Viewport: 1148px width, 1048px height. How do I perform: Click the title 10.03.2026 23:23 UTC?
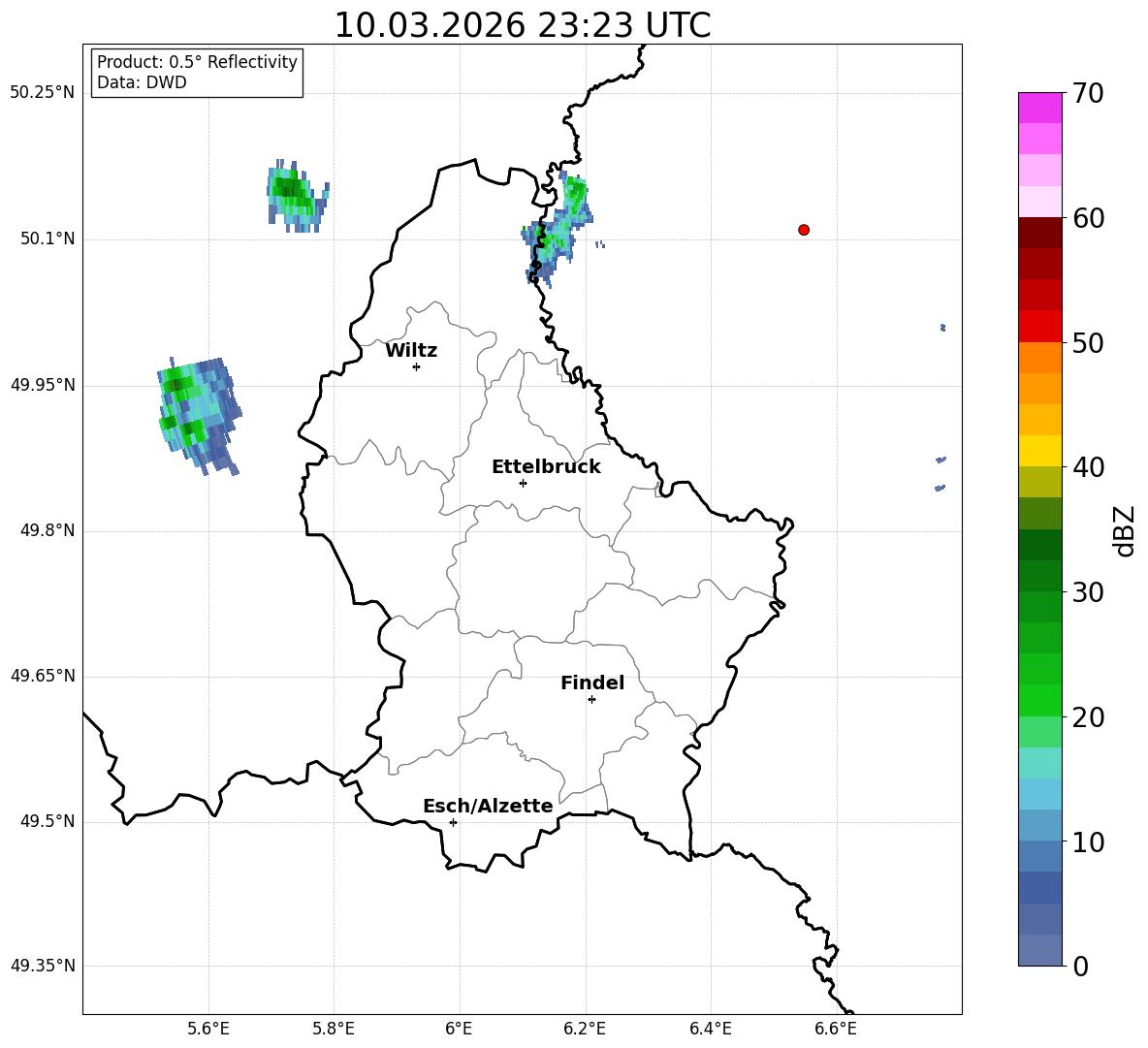tap(522, 25)
